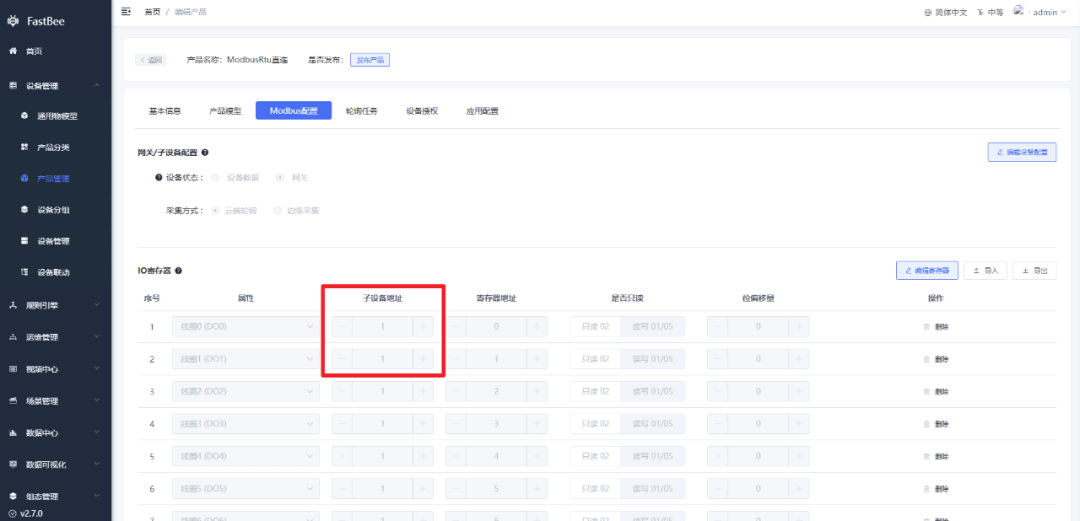This screenshot has width=1080, height=521.
Task: Click the 数据中心 chart icon in sidebar
Action: [12, 433]
